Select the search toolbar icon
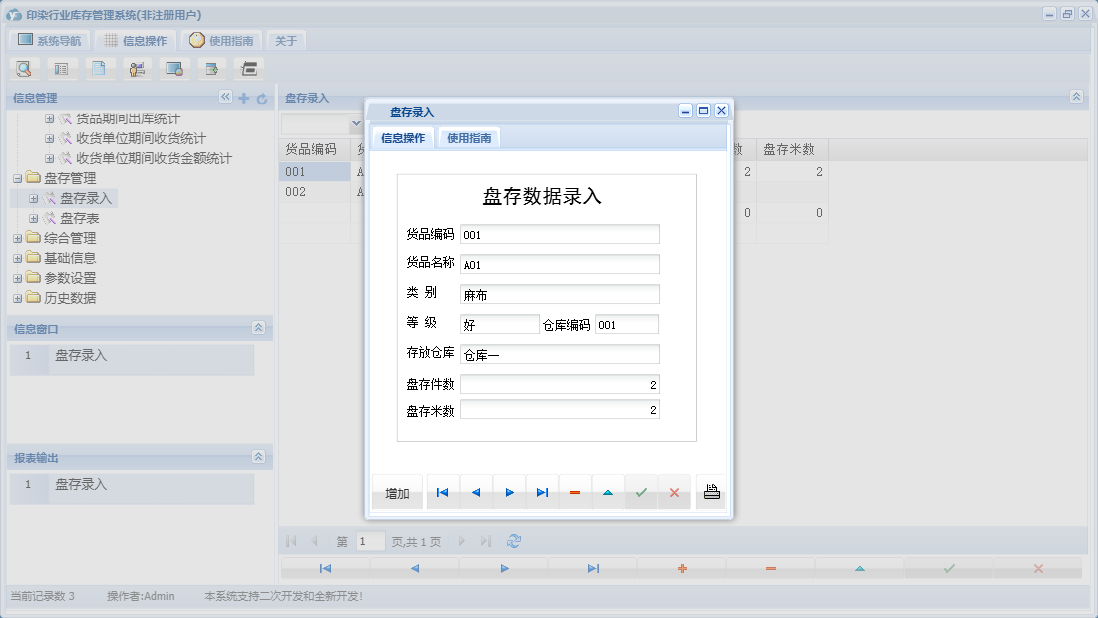Image resolution: width=1098 pixels, height=618 pixels. click(24, 68)
